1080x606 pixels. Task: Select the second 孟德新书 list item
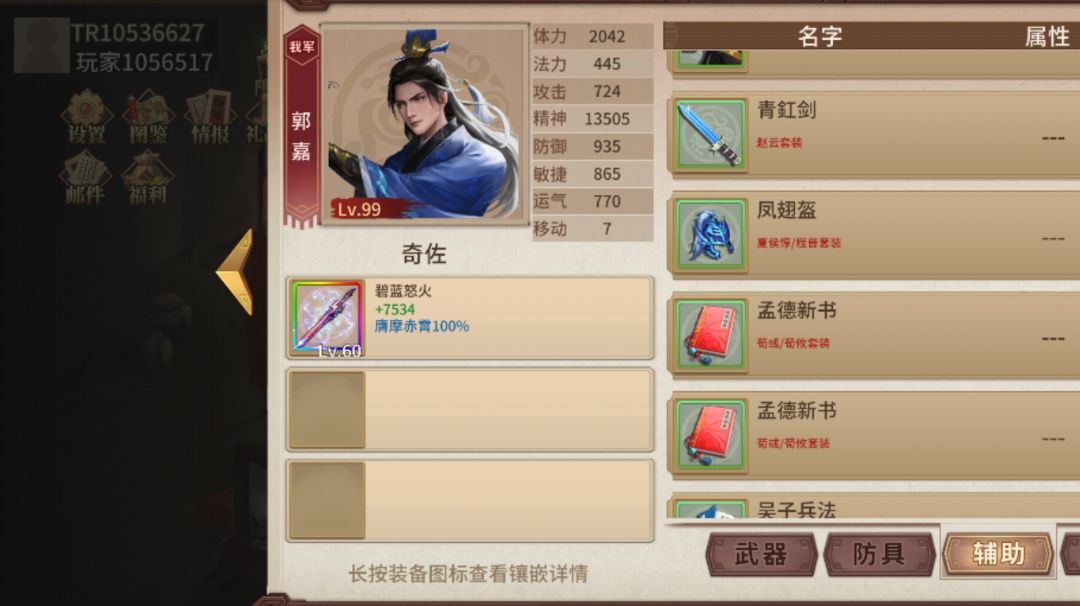(x=875, y=435)
